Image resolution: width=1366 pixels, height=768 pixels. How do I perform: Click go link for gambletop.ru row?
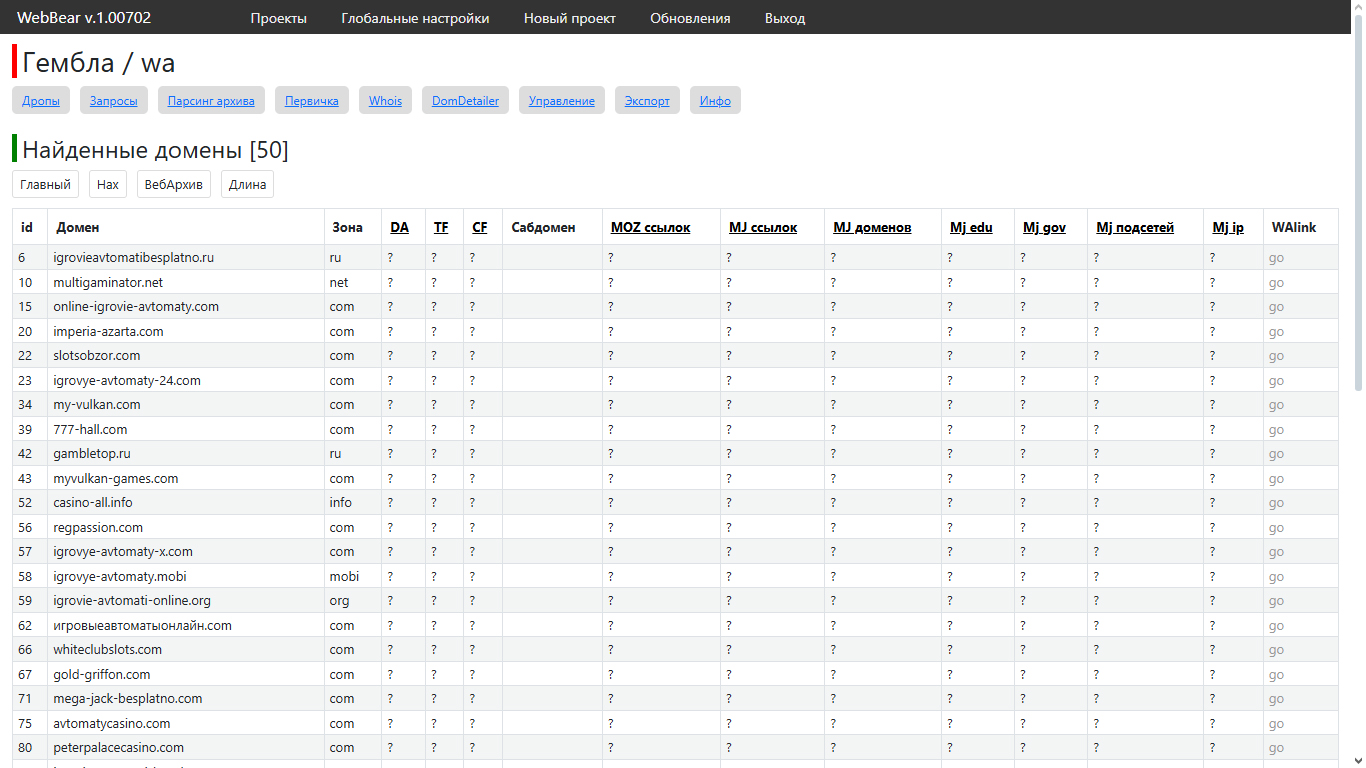[1276, 454]
